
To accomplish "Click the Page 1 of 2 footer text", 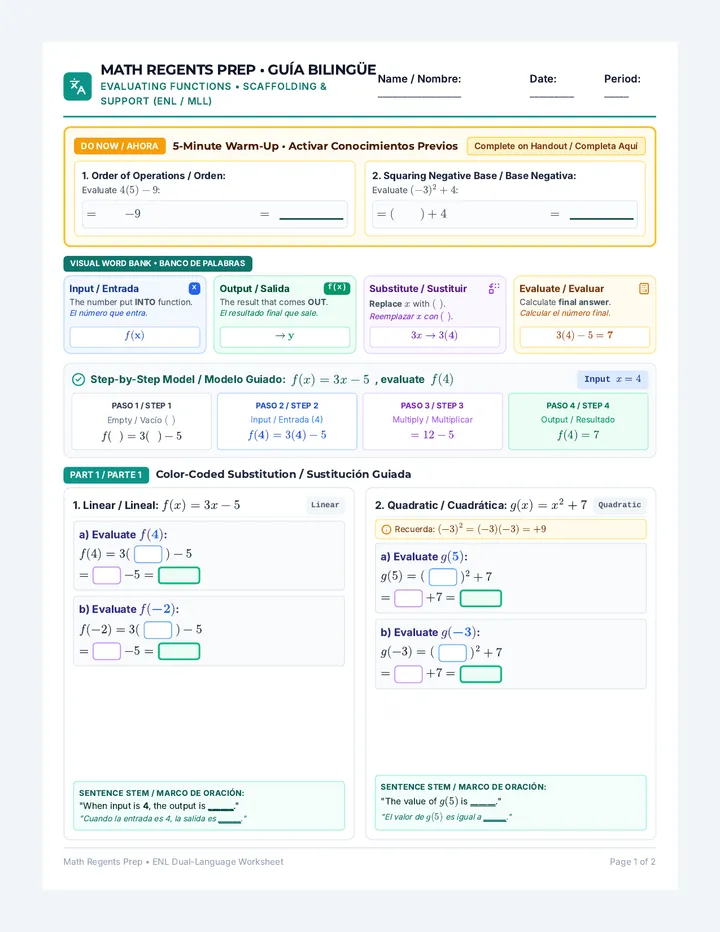I will (632, 862).
